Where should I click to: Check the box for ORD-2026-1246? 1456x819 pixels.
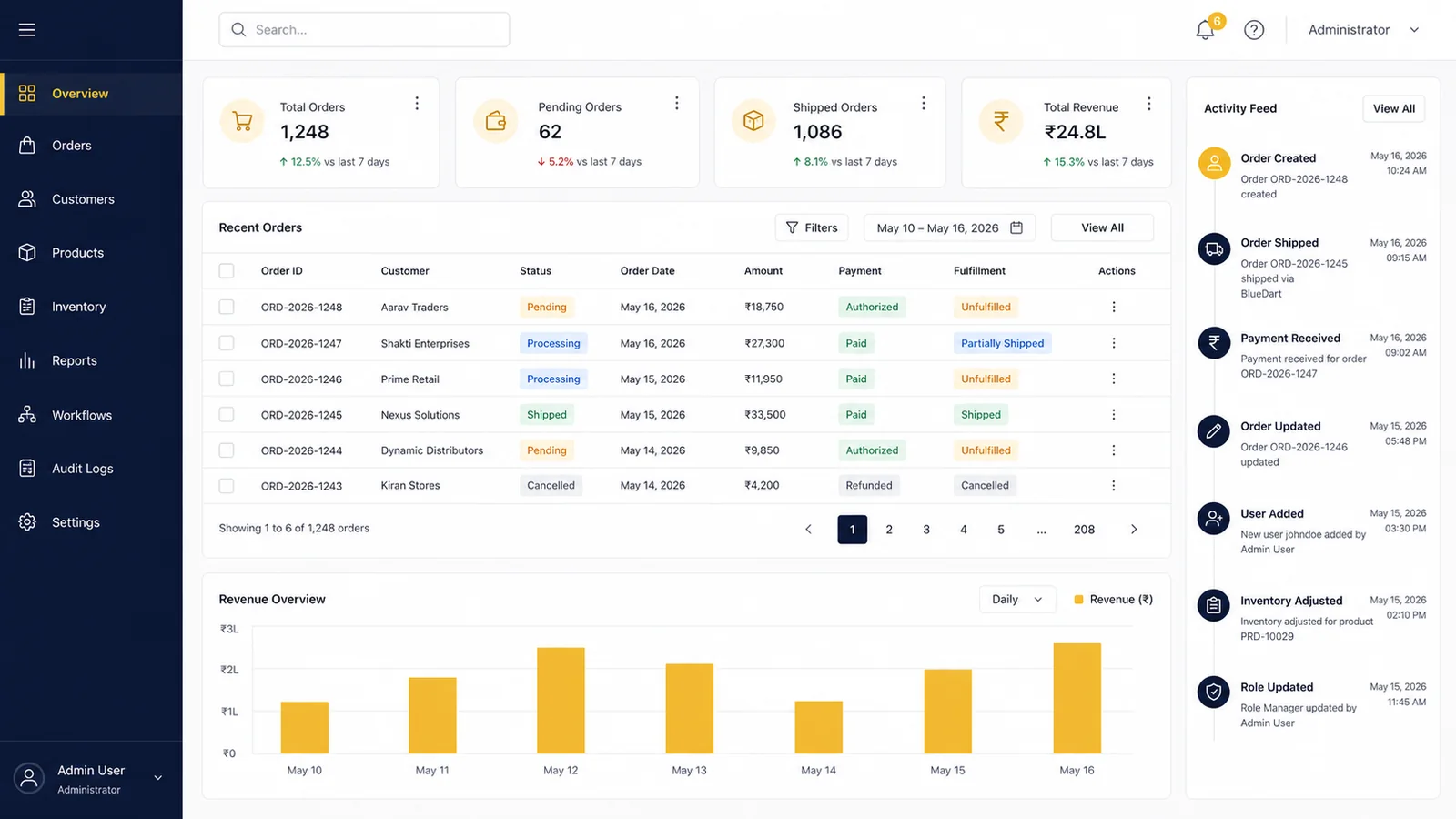(227, 379)
